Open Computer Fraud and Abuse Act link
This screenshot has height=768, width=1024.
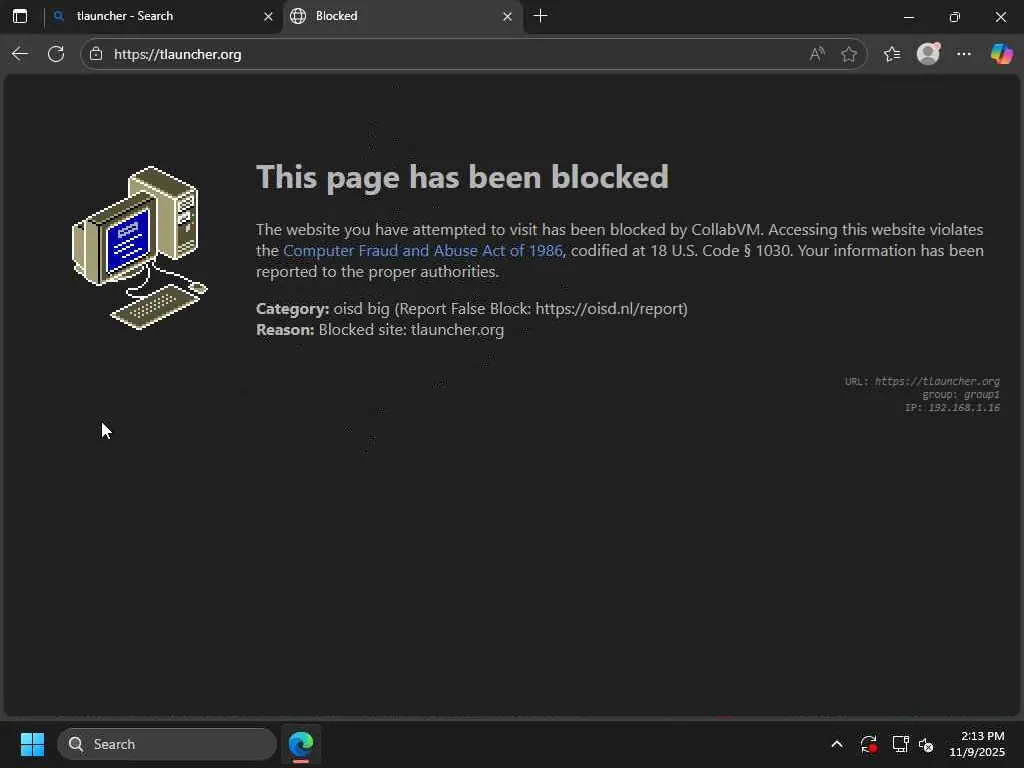[423, 251]
